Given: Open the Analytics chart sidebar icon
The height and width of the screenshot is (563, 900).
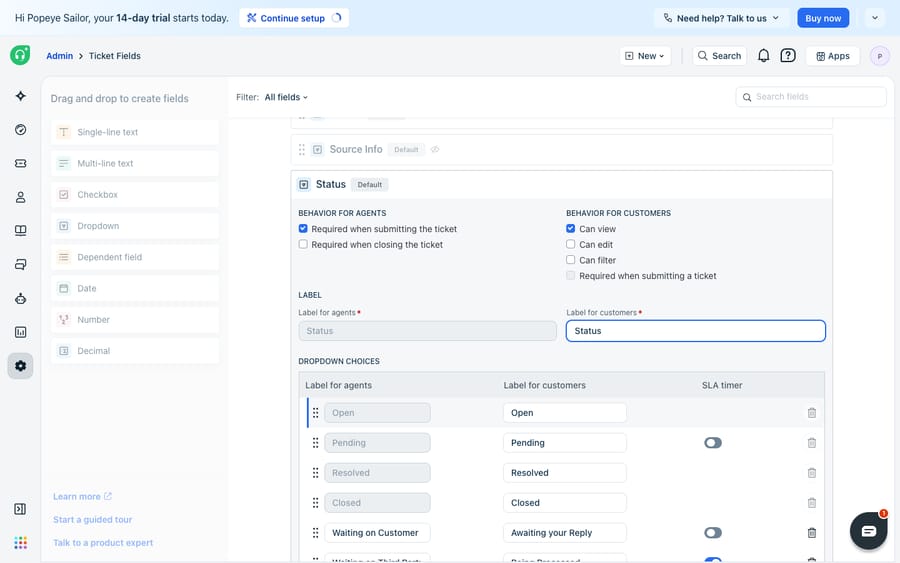Looking at the screenshot, I should pyautogui.click(x=21, y=332).
